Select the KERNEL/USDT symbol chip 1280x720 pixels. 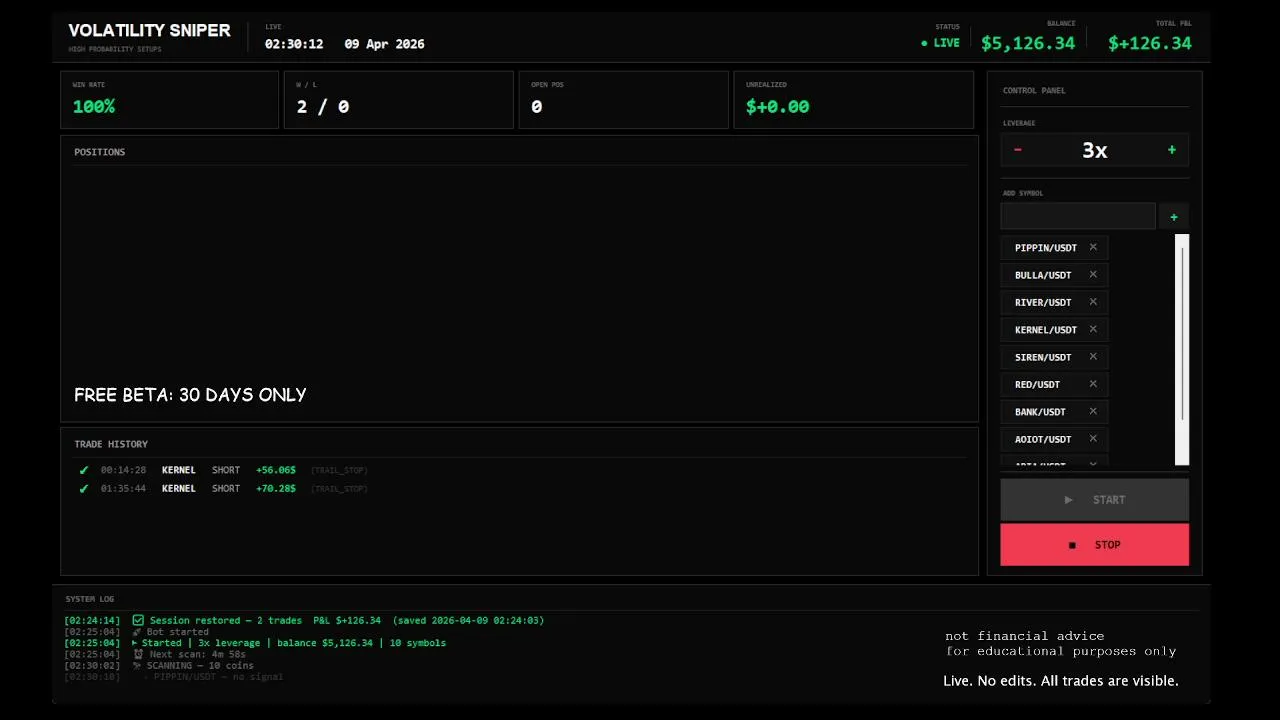1054,330
